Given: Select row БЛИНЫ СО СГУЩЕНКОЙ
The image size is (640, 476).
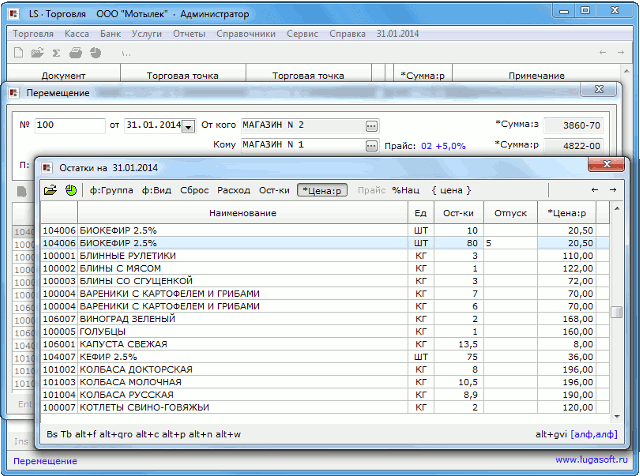Looking at the screenshot, I should (325, 281).
